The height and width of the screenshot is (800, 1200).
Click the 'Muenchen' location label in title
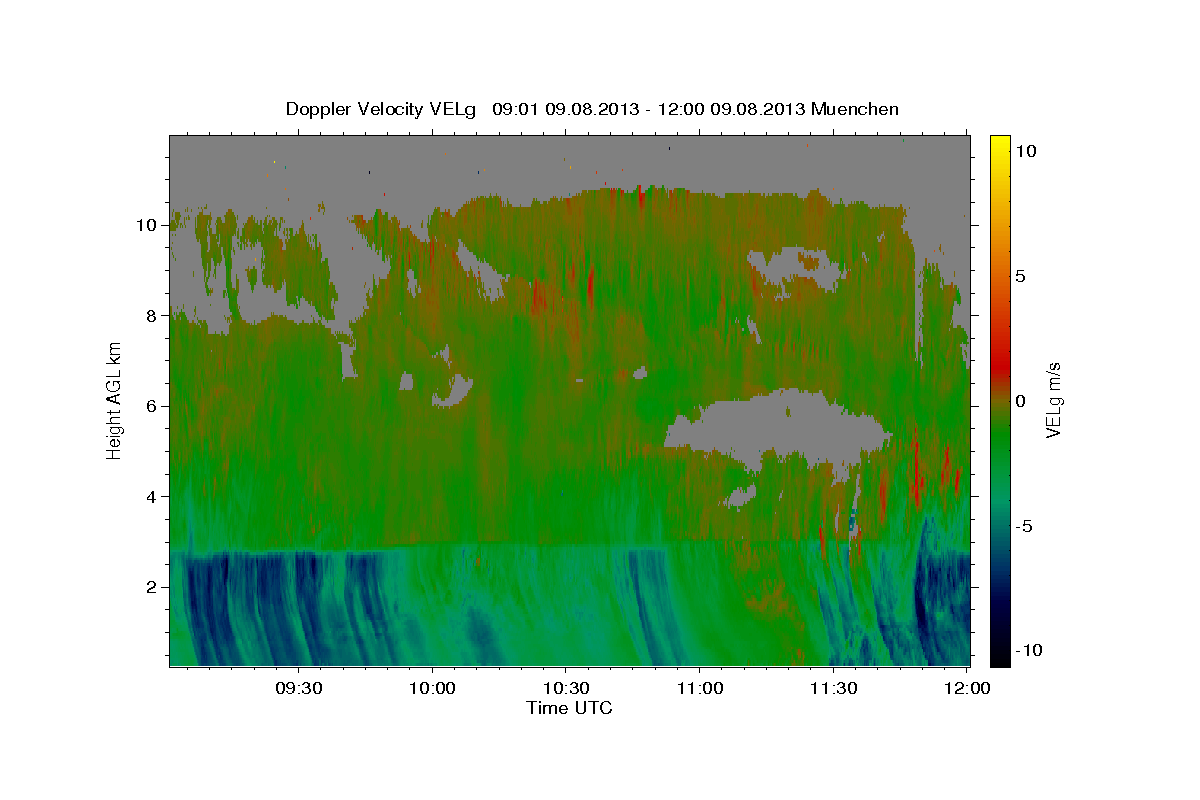point(857,109)
